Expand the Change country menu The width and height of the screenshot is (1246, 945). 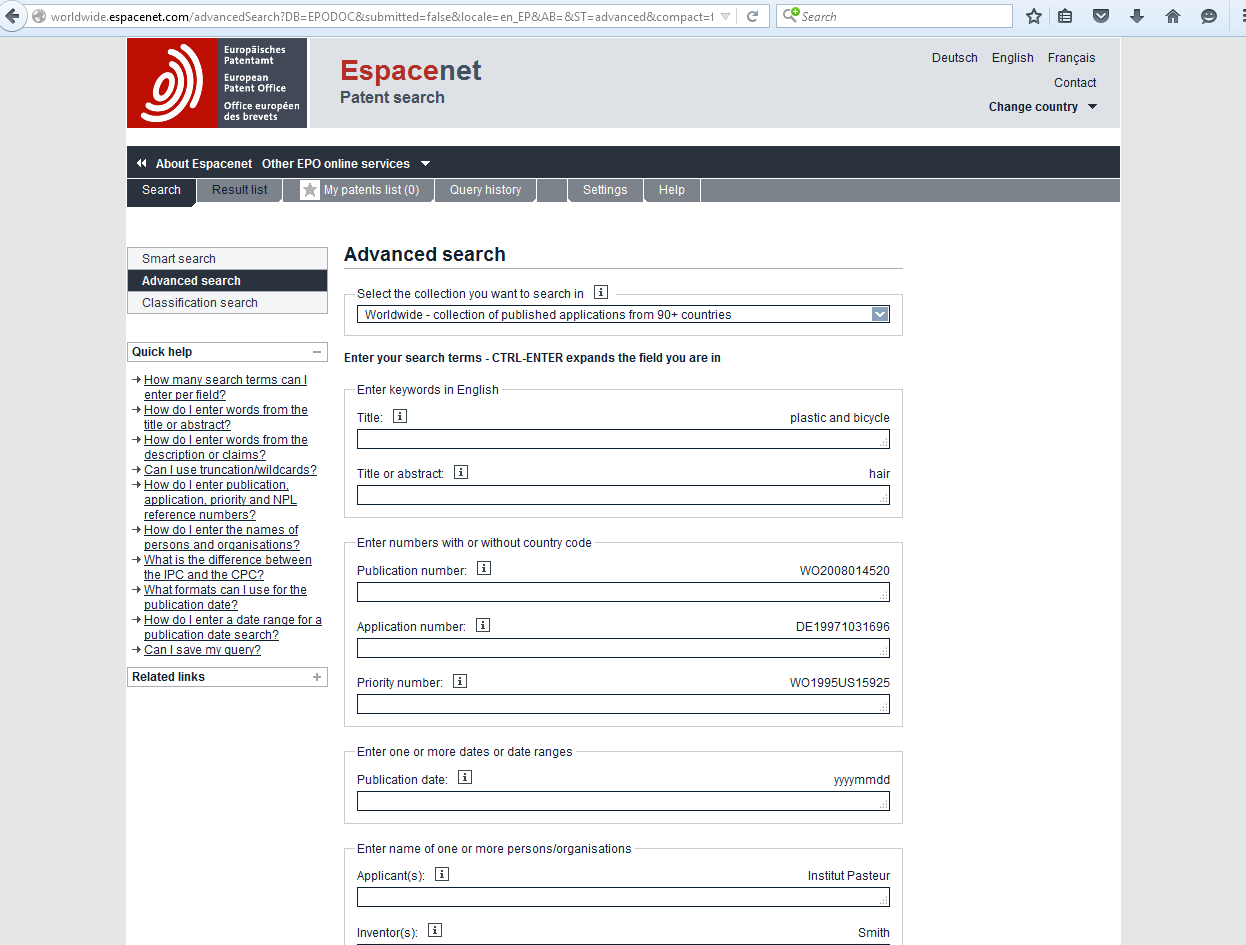(1042, 107)
